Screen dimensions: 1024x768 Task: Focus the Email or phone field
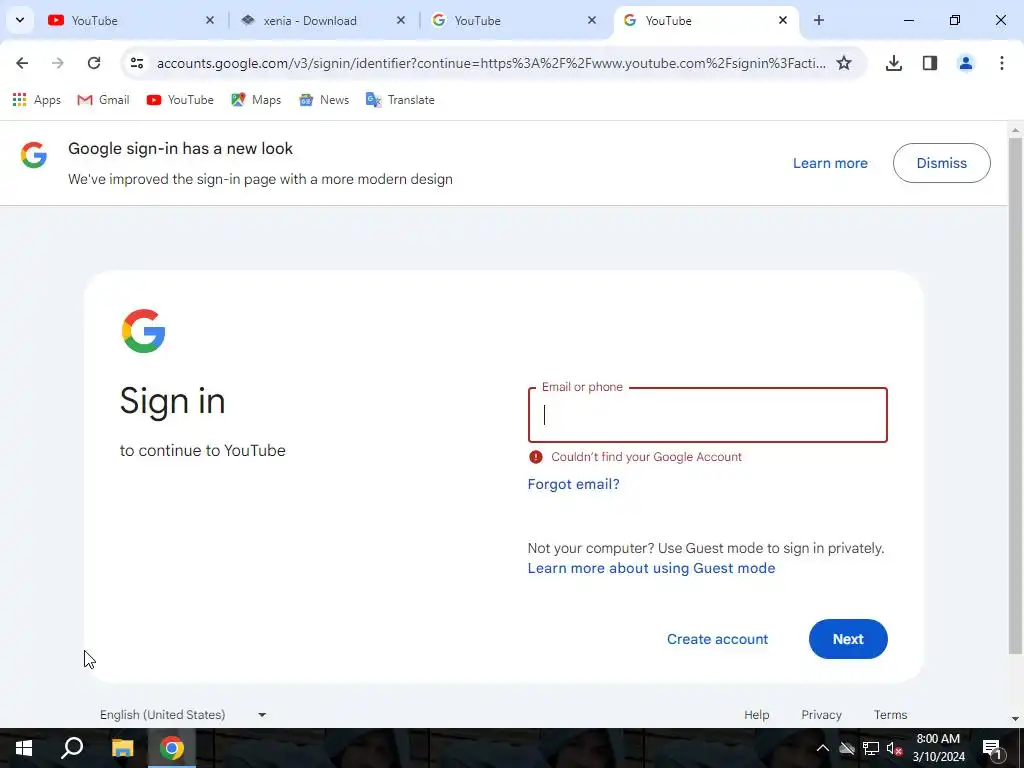[707, 415]
